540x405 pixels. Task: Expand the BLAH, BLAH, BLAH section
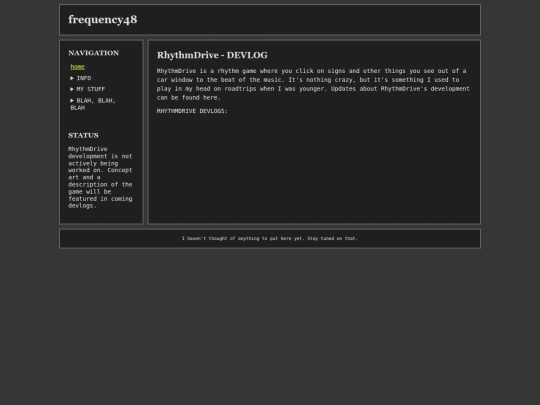(x=93, y=104)
